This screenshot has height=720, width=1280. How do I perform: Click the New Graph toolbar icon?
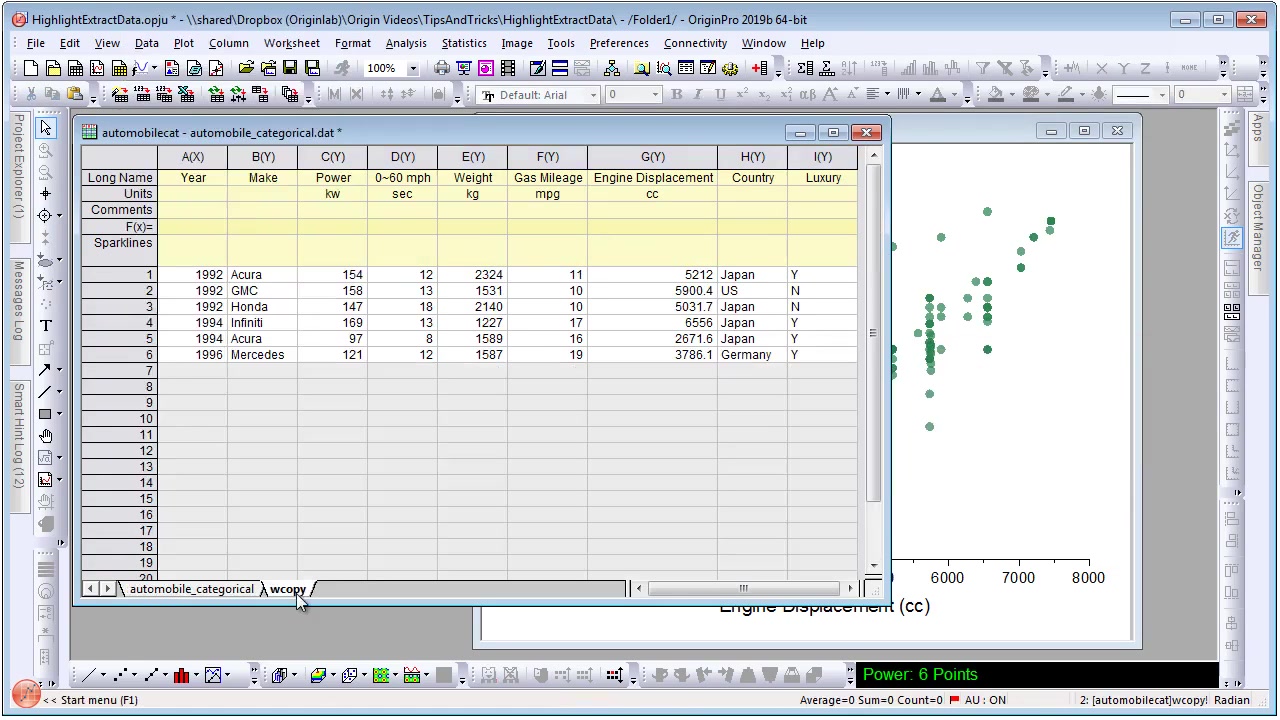(97, 68)
